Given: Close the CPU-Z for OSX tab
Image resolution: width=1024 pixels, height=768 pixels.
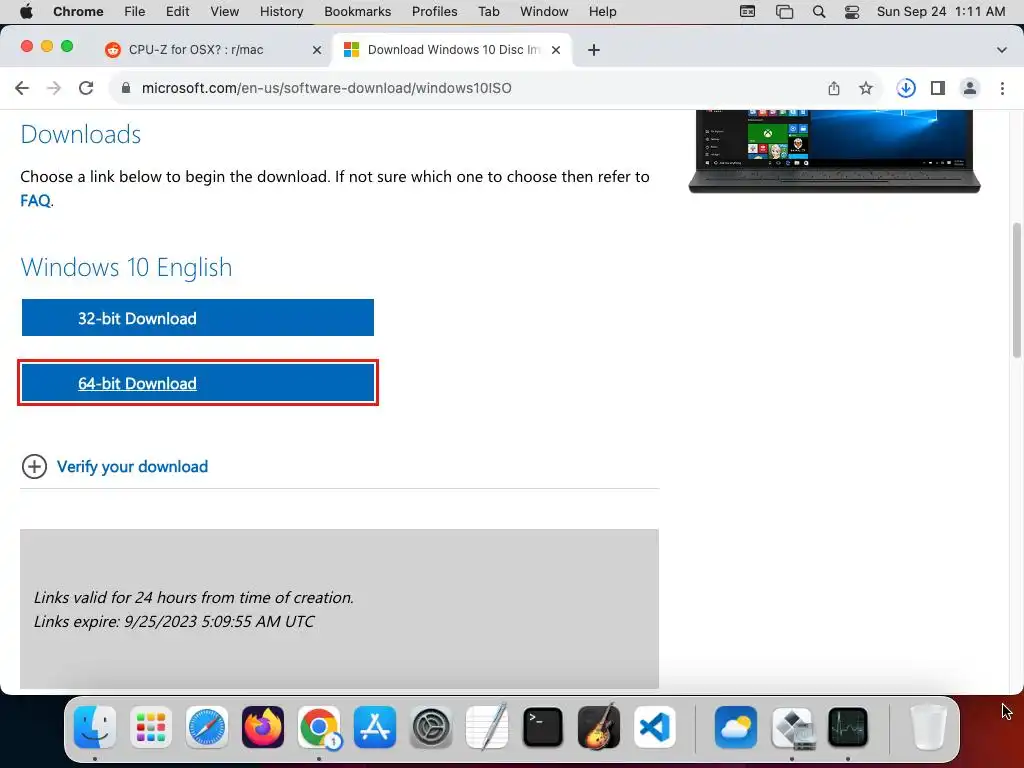Looking at the screenshot, I should pos(317,50).
